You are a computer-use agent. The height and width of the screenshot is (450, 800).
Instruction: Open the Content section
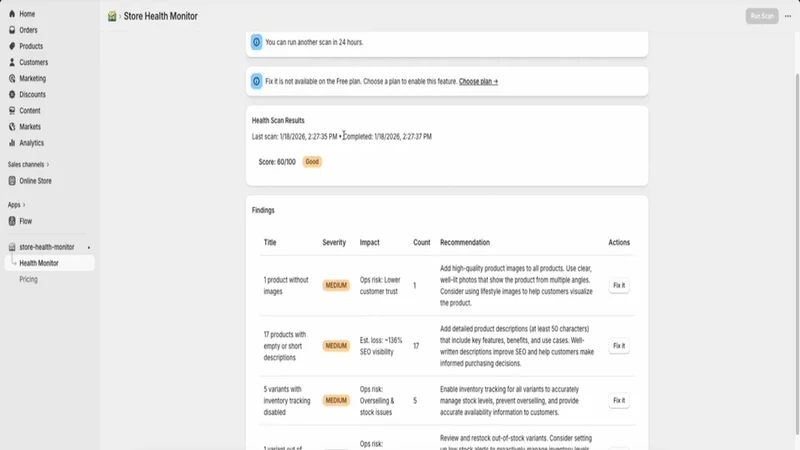30,111
